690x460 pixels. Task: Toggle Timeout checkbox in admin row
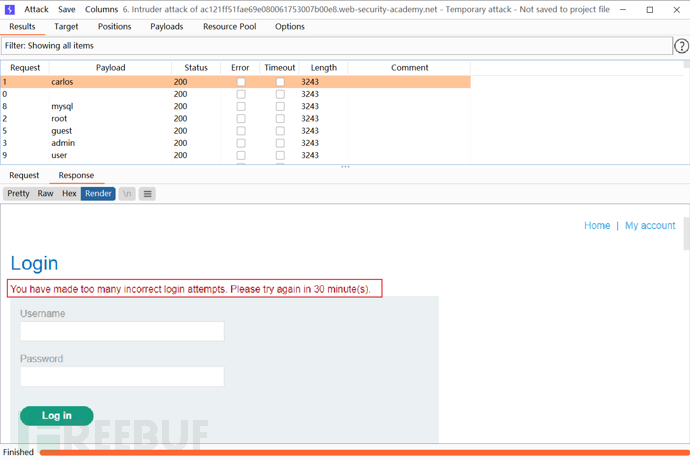click(x=280, y=143)
